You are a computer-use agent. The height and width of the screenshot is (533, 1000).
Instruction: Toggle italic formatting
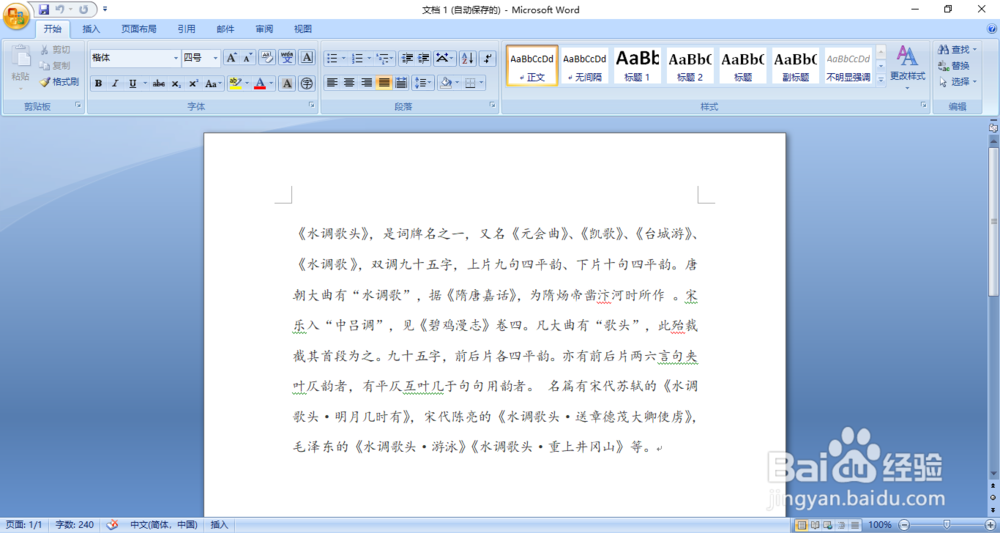pos(115,84)
